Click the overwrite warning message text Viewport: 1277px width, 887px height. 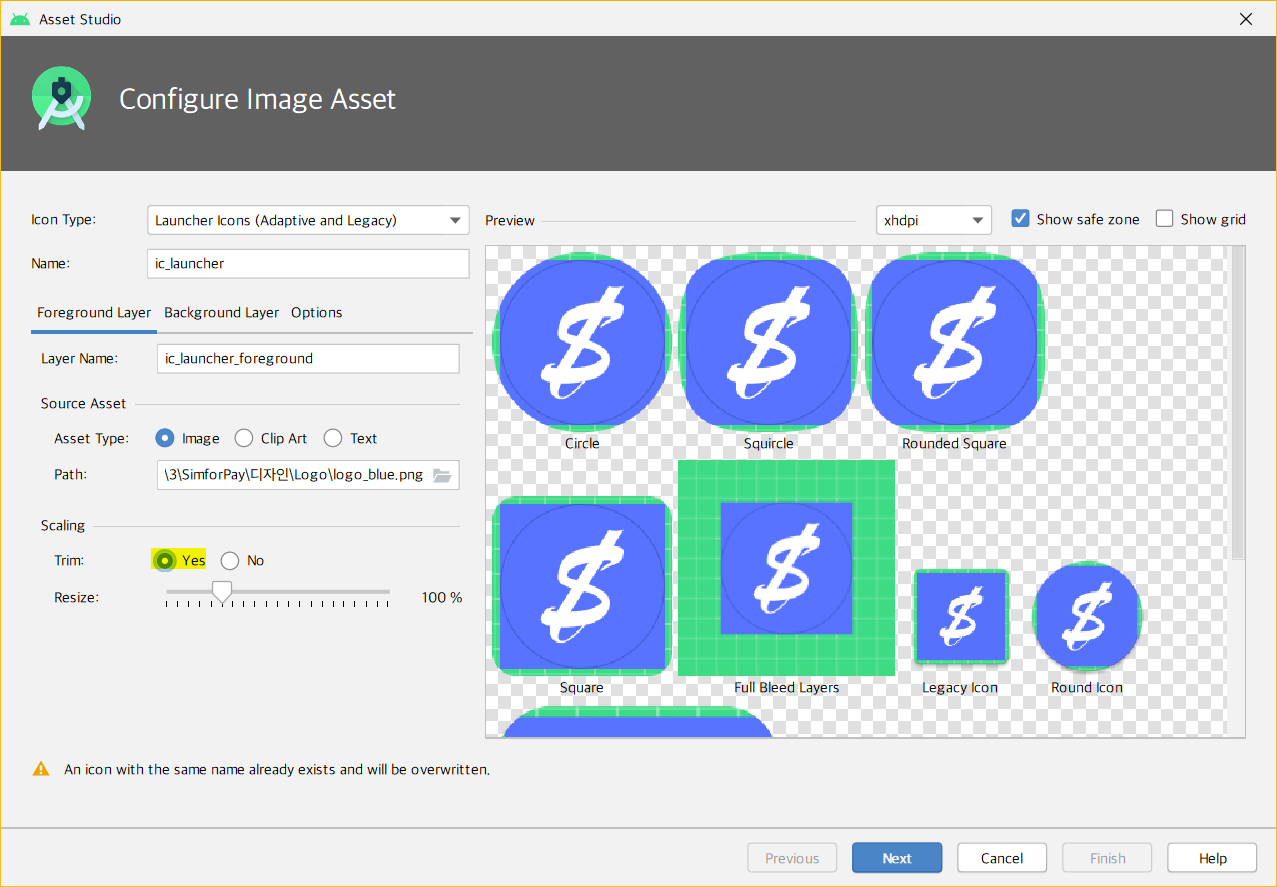coord(277,770)
